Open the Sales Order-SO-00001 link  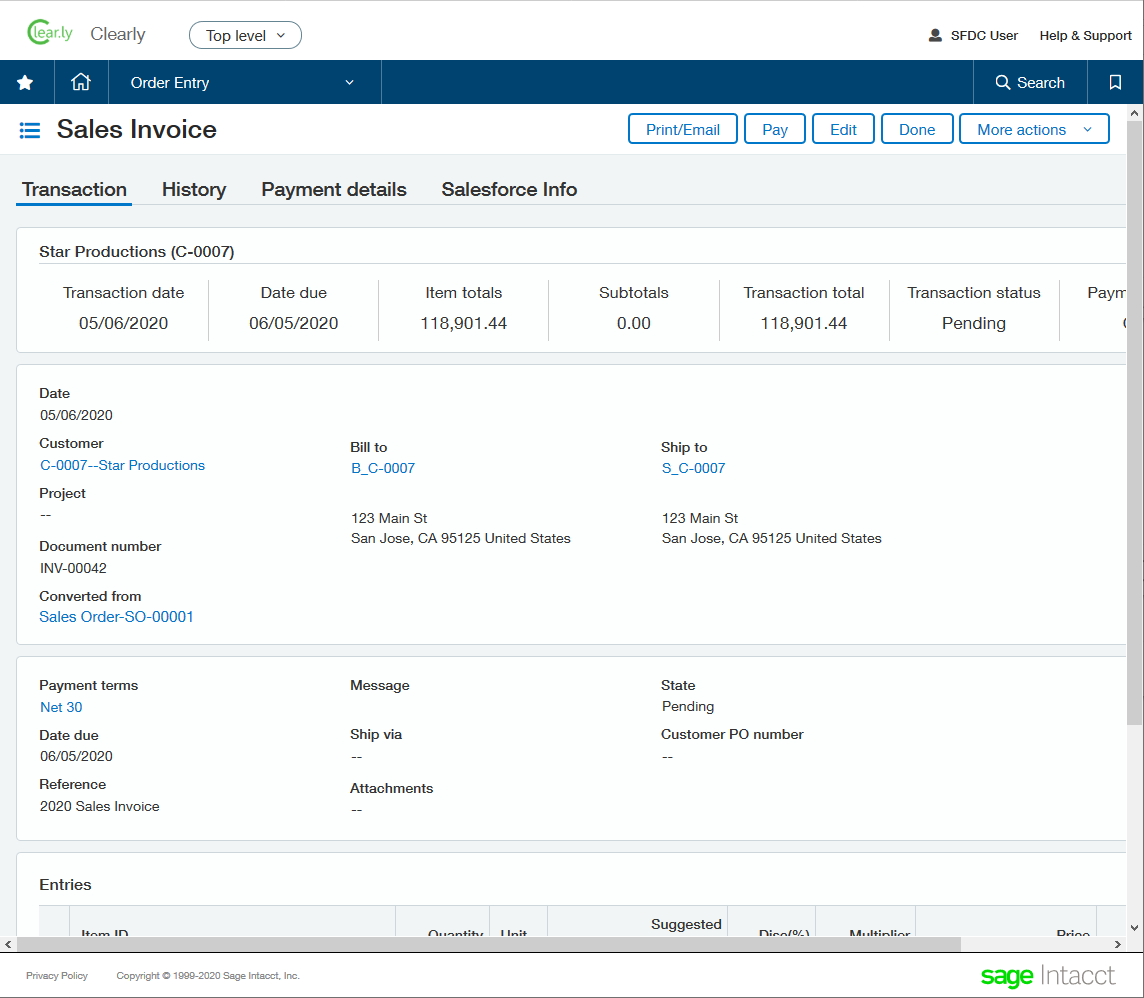point(116,617)
